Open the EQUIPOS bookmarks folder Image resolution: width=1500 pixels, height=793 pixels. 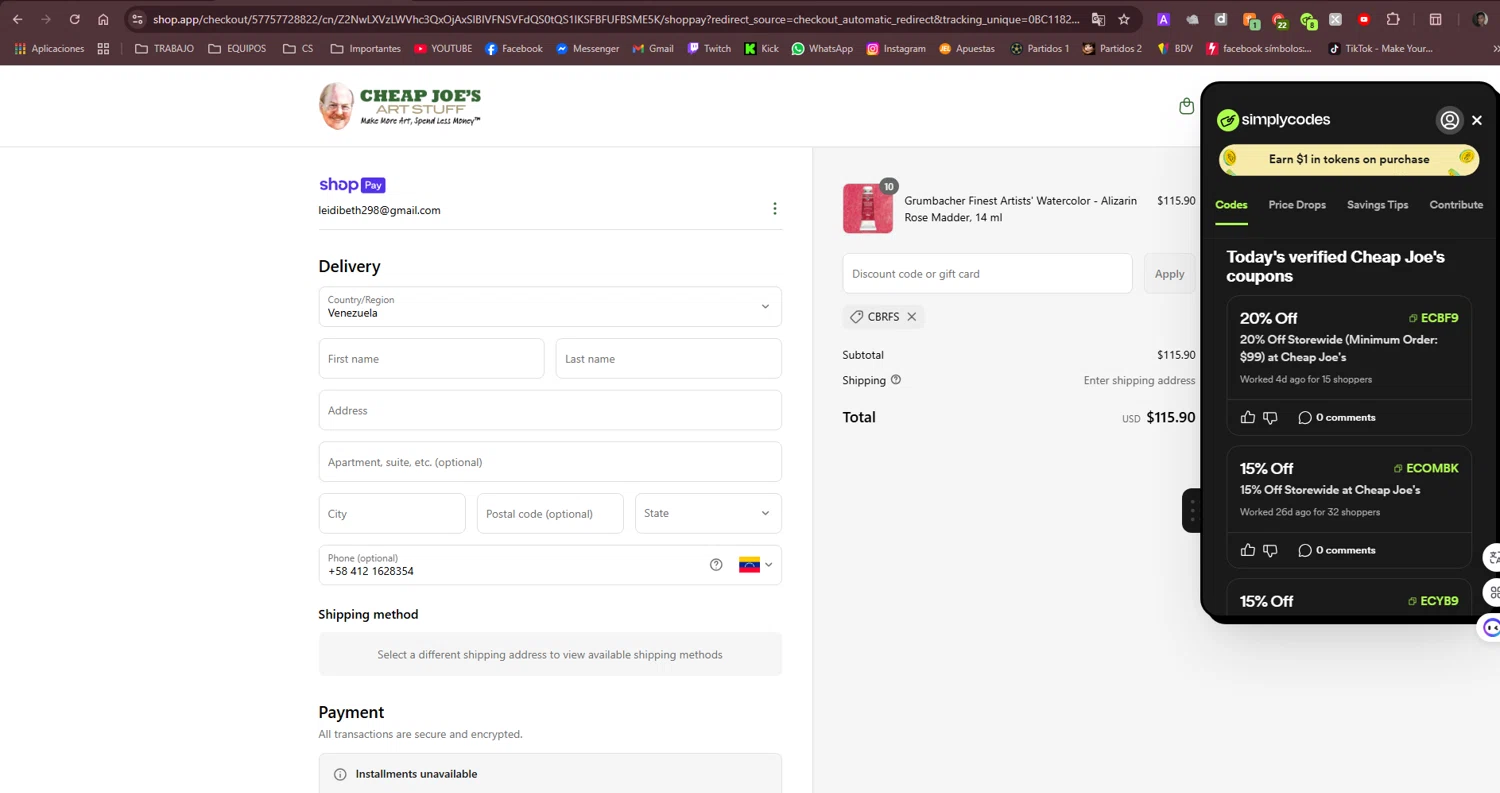[237, 48]
